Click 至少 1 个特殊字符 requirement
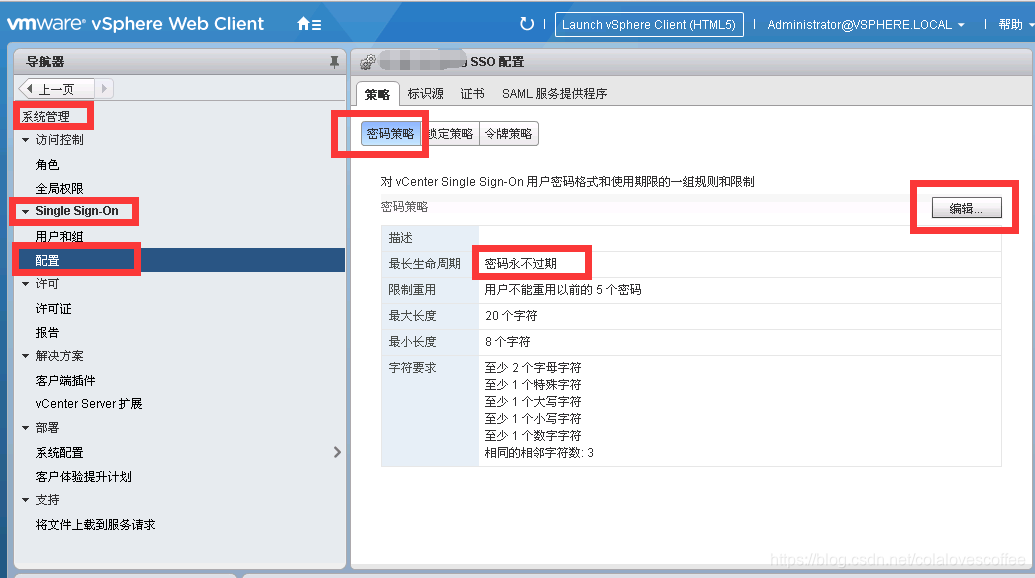Image resolution: width=1035 pixels, height=578 pixels. pos(533,385)
